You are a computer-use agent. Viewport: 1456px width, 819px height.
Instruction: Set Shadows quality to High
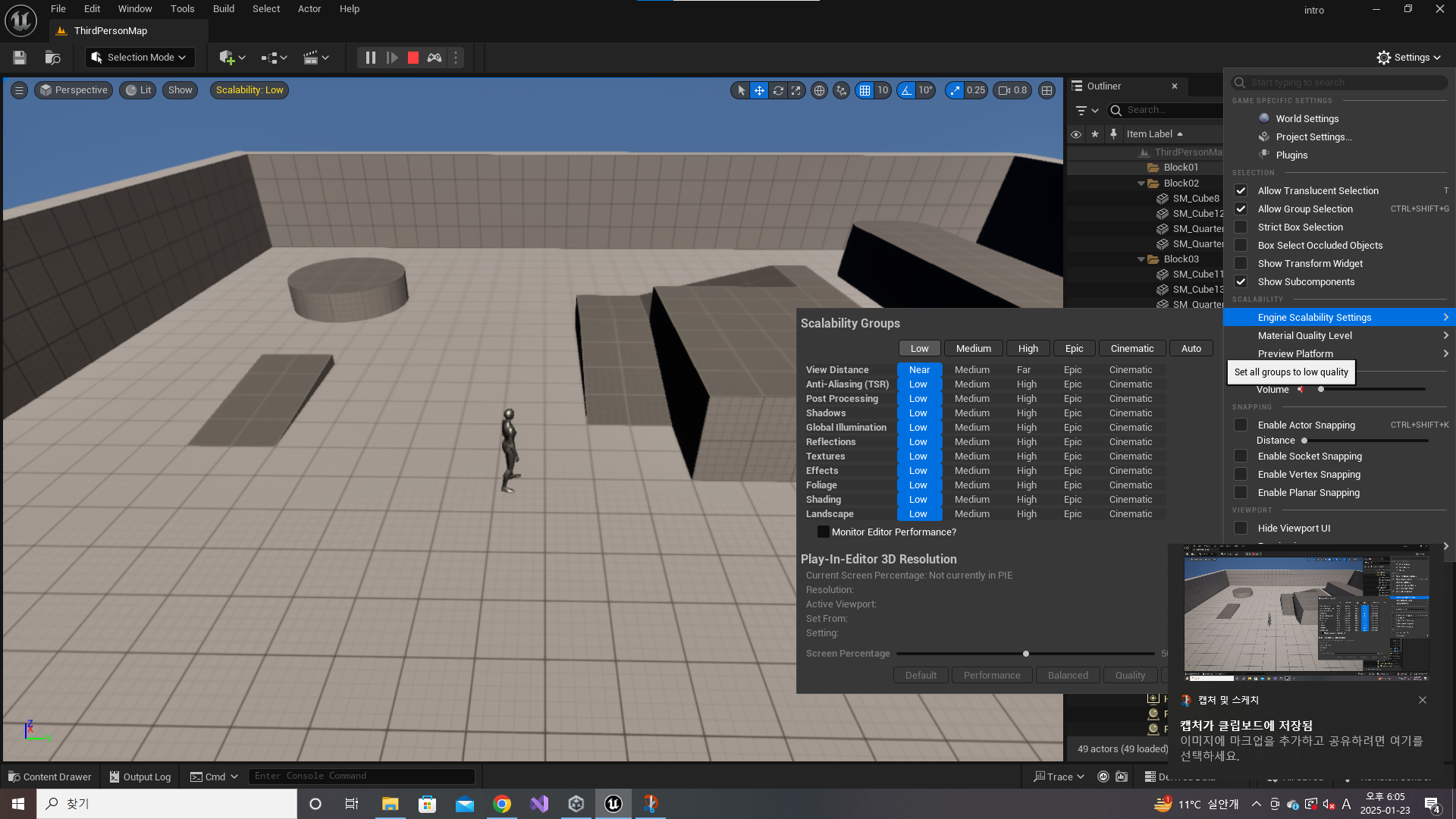[1027, 413]
